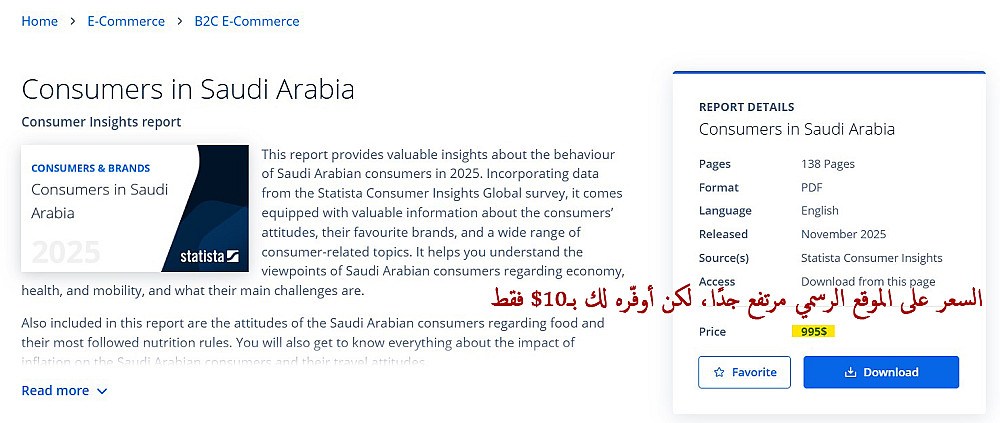
Task: Click the Home breadcrumb link
Action: tap(40, 21)
